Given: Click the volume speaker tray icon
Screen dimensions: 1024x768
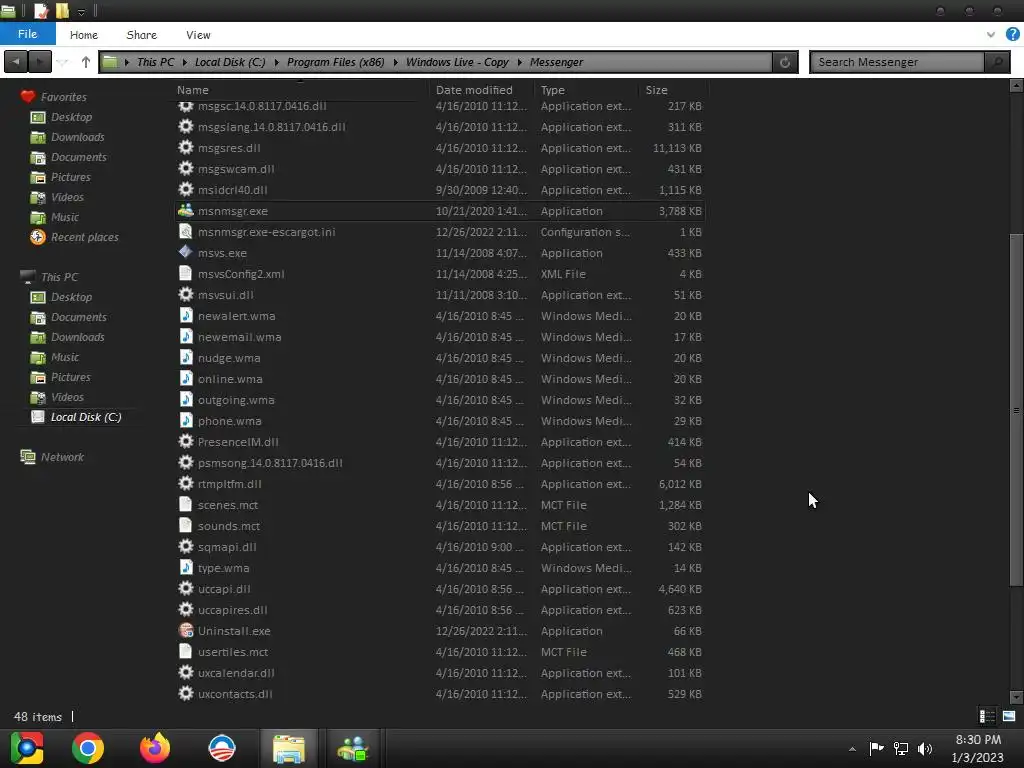Looking at the screenshot, I should point(925,748).
